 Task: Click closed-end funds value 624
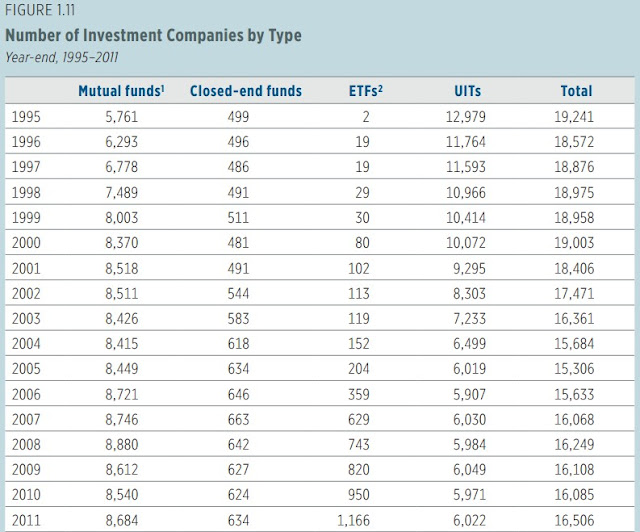click(x=238, y=494)
